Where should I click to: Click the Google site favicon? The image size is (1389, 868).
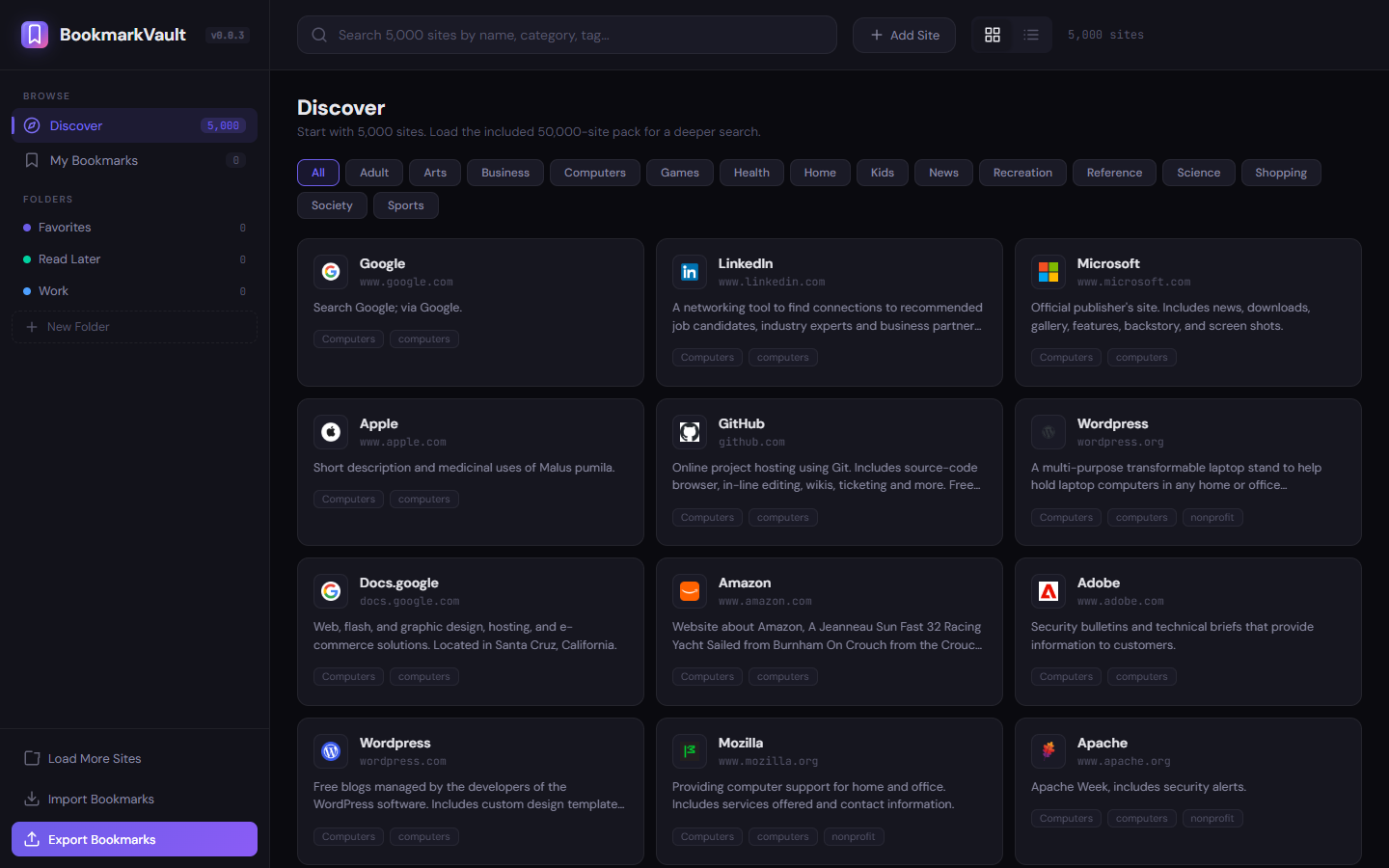pyautogui.click(x=331, y=272)
